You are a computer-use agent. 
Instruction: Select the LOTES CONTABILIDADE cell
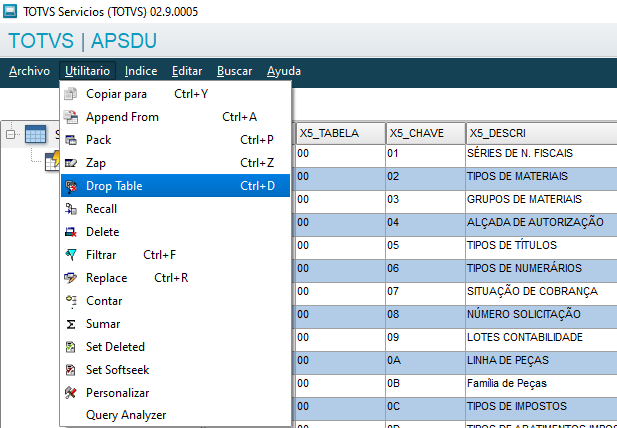coord(541,338)
